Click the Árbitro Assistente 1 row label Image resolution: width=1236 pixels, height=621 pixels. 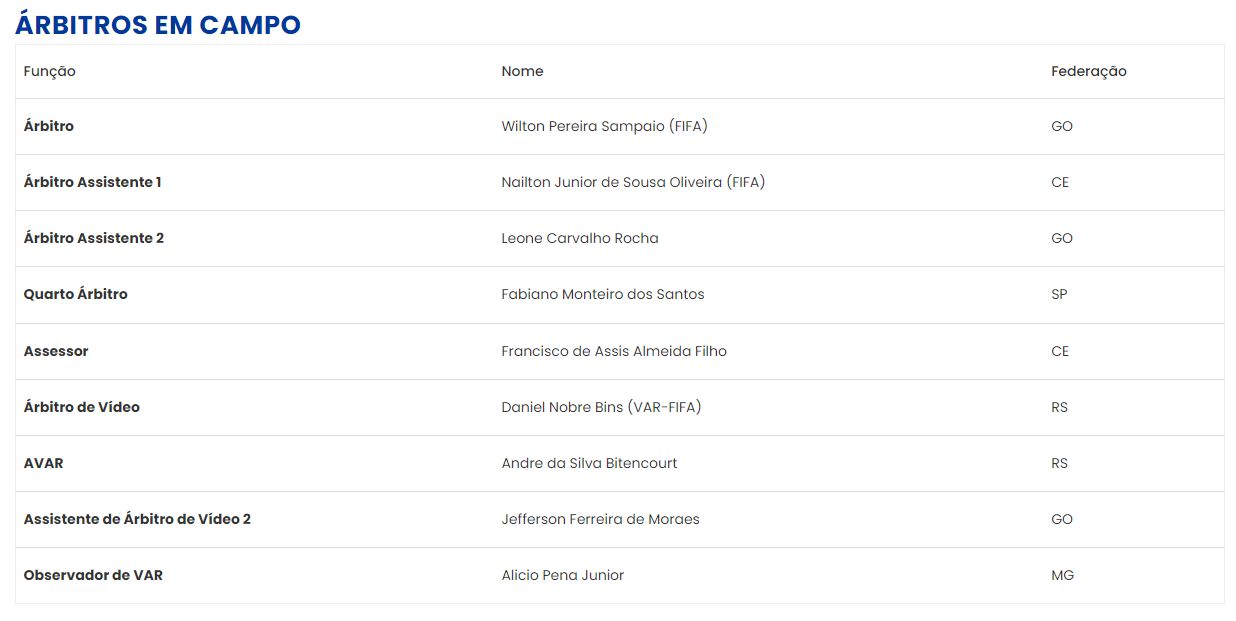click(93, 182)
